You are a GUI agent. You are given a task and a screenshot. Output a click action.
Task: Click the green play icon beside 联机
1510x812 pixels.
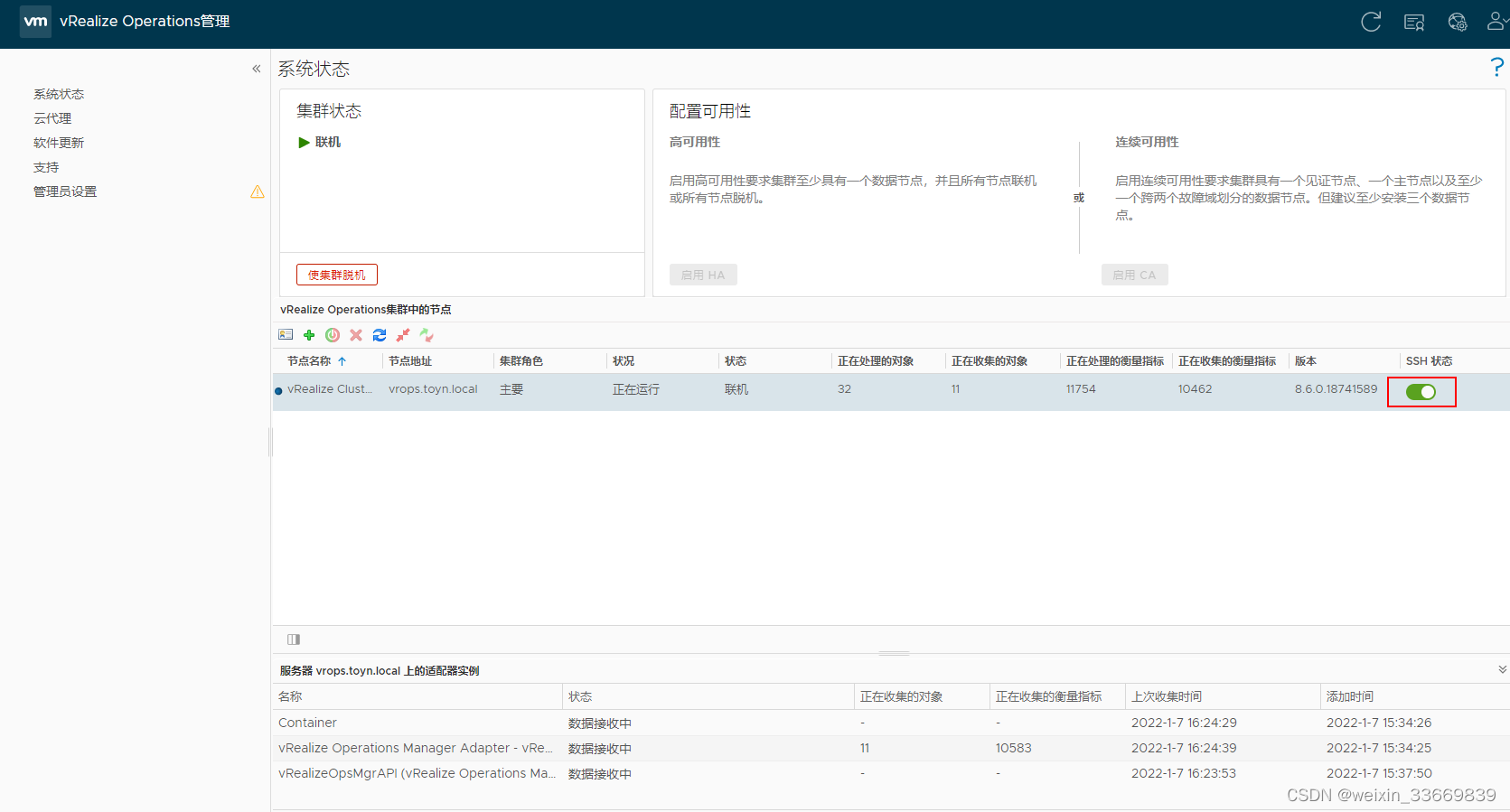(x=305, y=143)
